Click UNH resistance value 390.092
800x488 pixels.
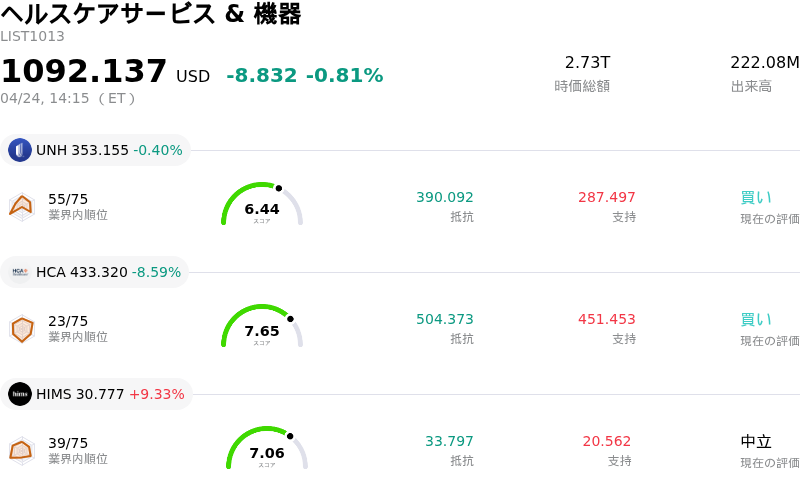pyautogui.click(x=444, y=197)
